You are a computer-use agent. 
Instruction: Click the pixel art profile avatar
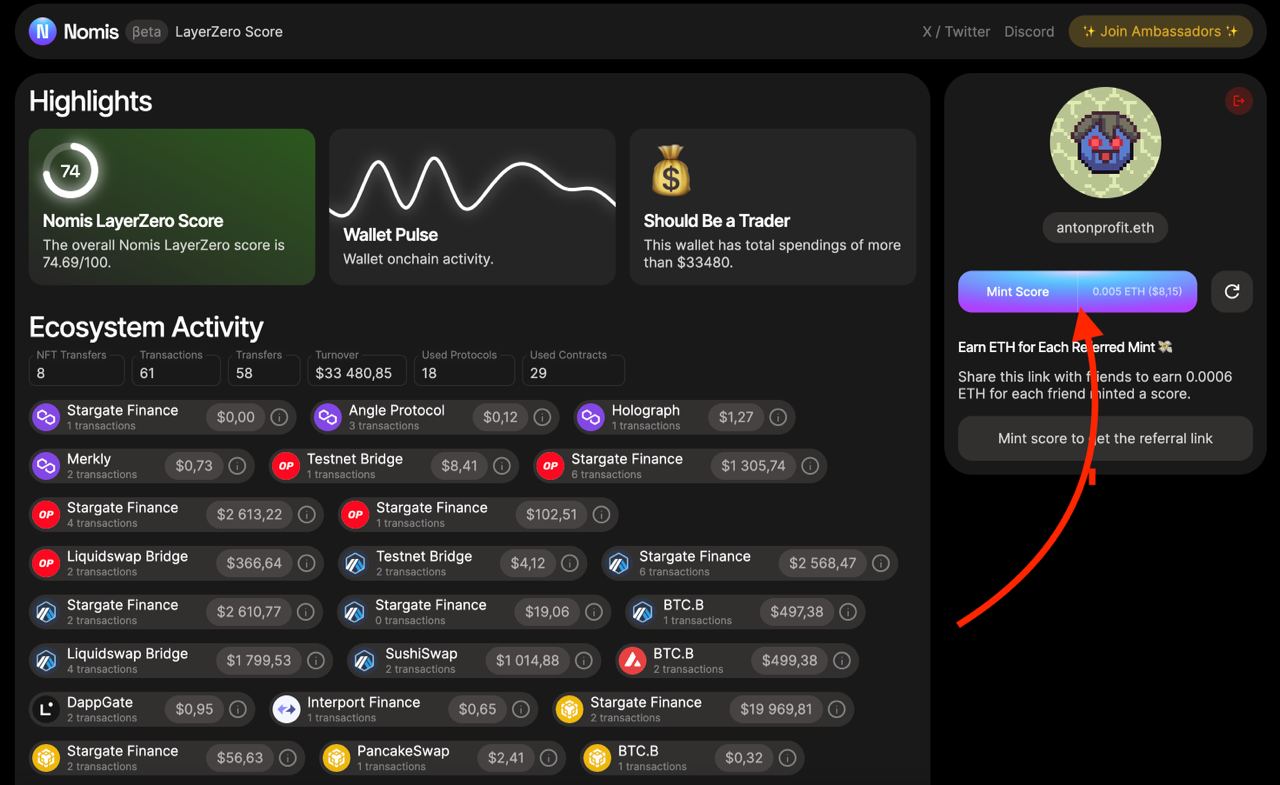(x=1105, y=142)
